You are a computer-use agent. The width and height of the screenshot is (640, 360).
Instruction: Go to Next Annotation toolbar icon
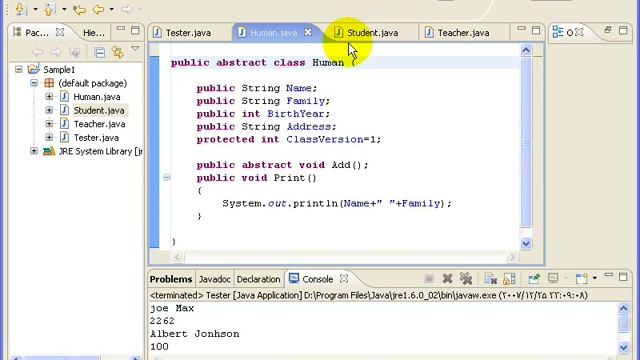coord(20,9)
